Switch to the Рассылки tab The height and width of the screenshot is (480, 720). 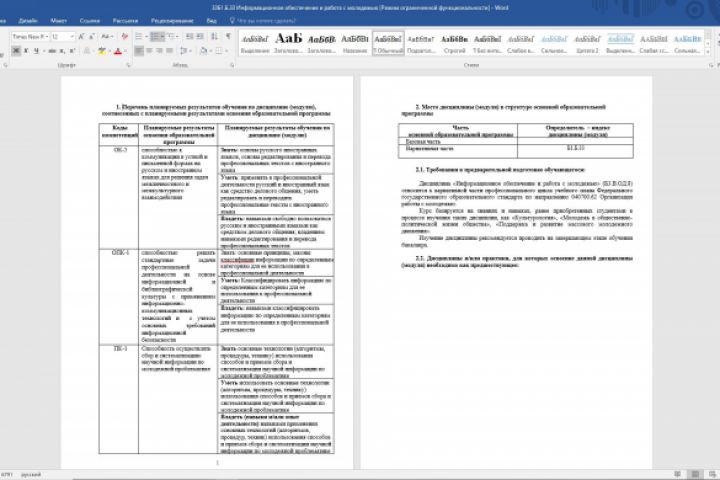(x=125, y=21)
